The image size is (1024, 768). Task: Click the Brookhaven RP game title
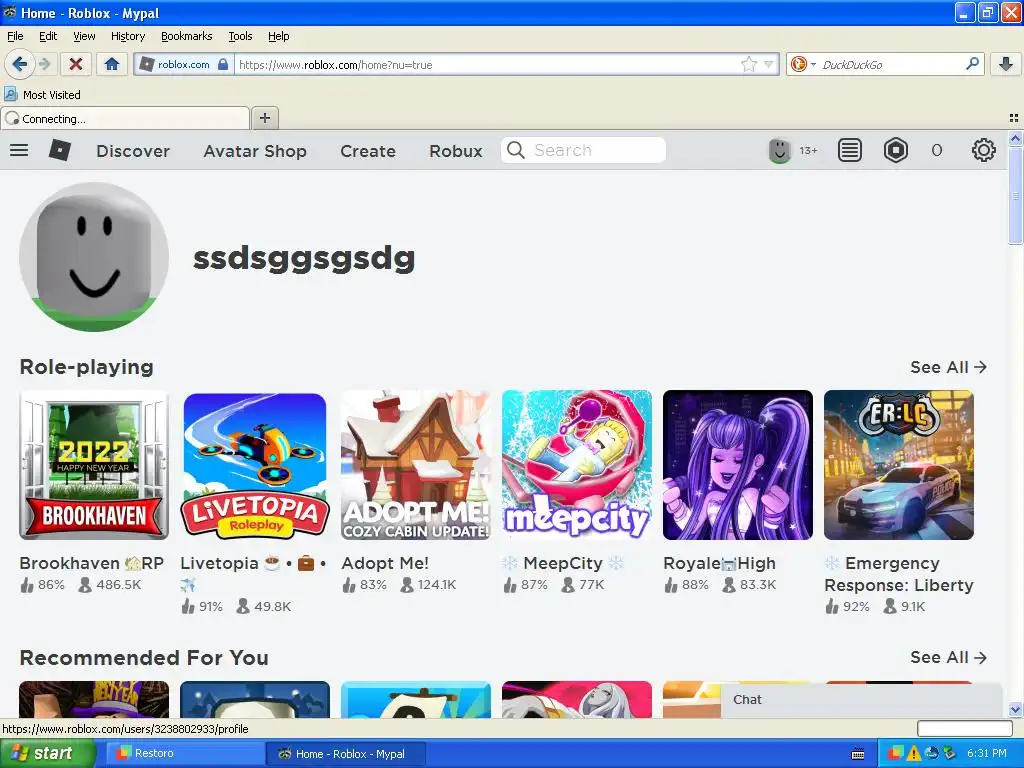click(91, 563)
